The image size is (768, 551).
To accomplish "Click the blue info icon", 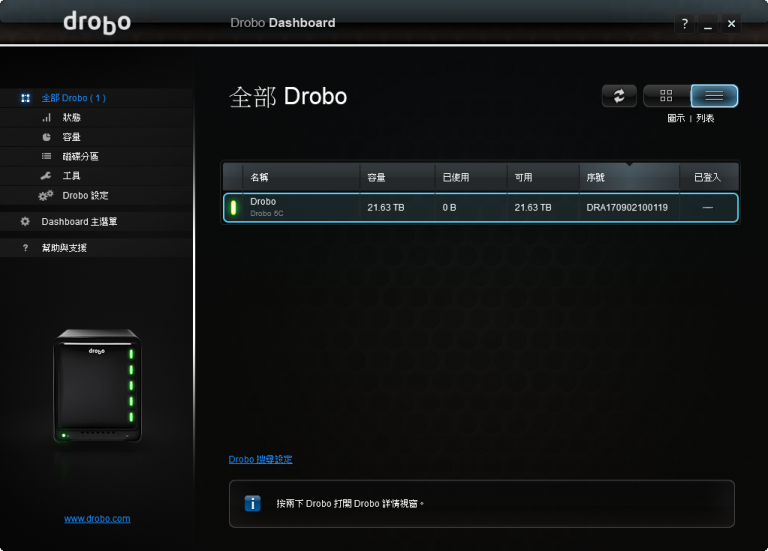I will 252,503.
